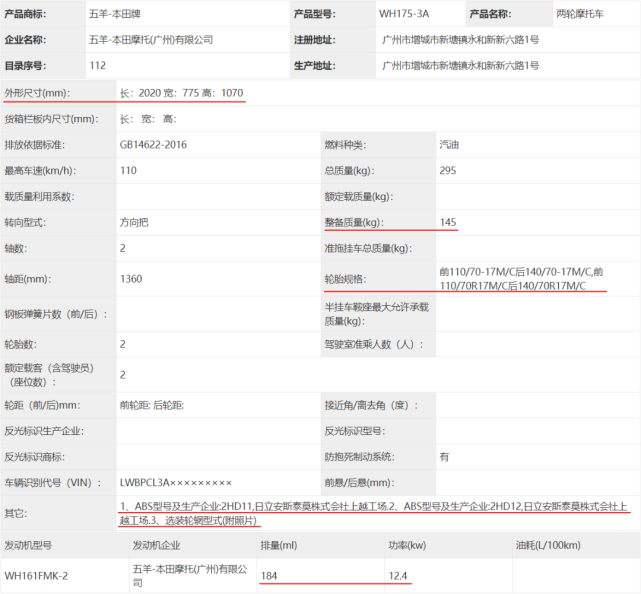The image size is (641, 594).
Task: Click the 发动机企业 column header
Action: [x=156, y=545]
